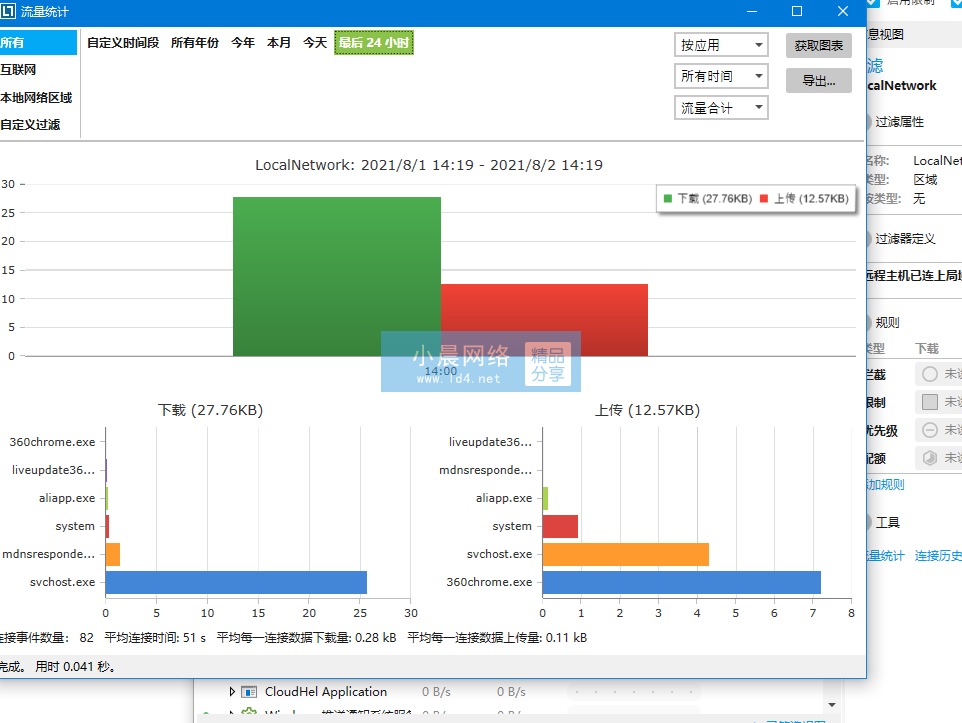Screen dimensions: 962x723
Task: Click the CloudHel Application icon in background list
Action: coord(249,692)
